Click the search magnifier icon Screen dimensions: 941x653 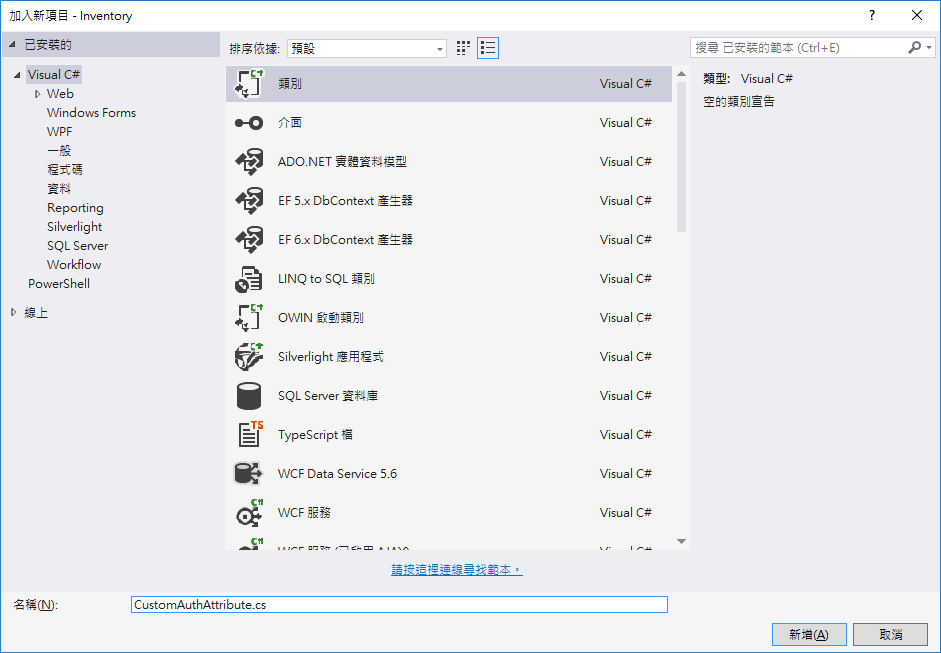click(914, 47)
